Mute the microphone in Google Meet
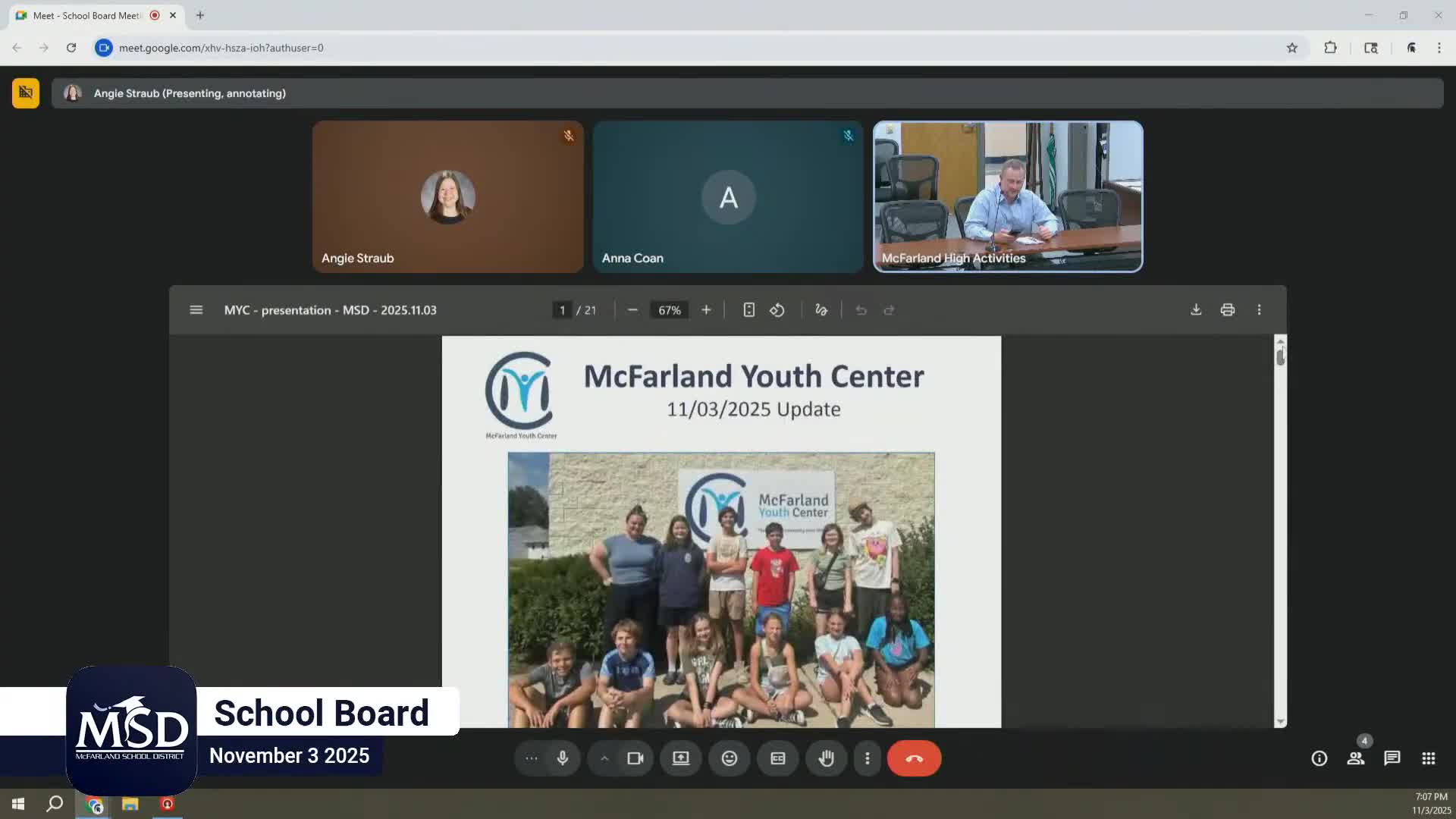The height and width of the screenshot is (819, 1456). [x=562, y=758]
